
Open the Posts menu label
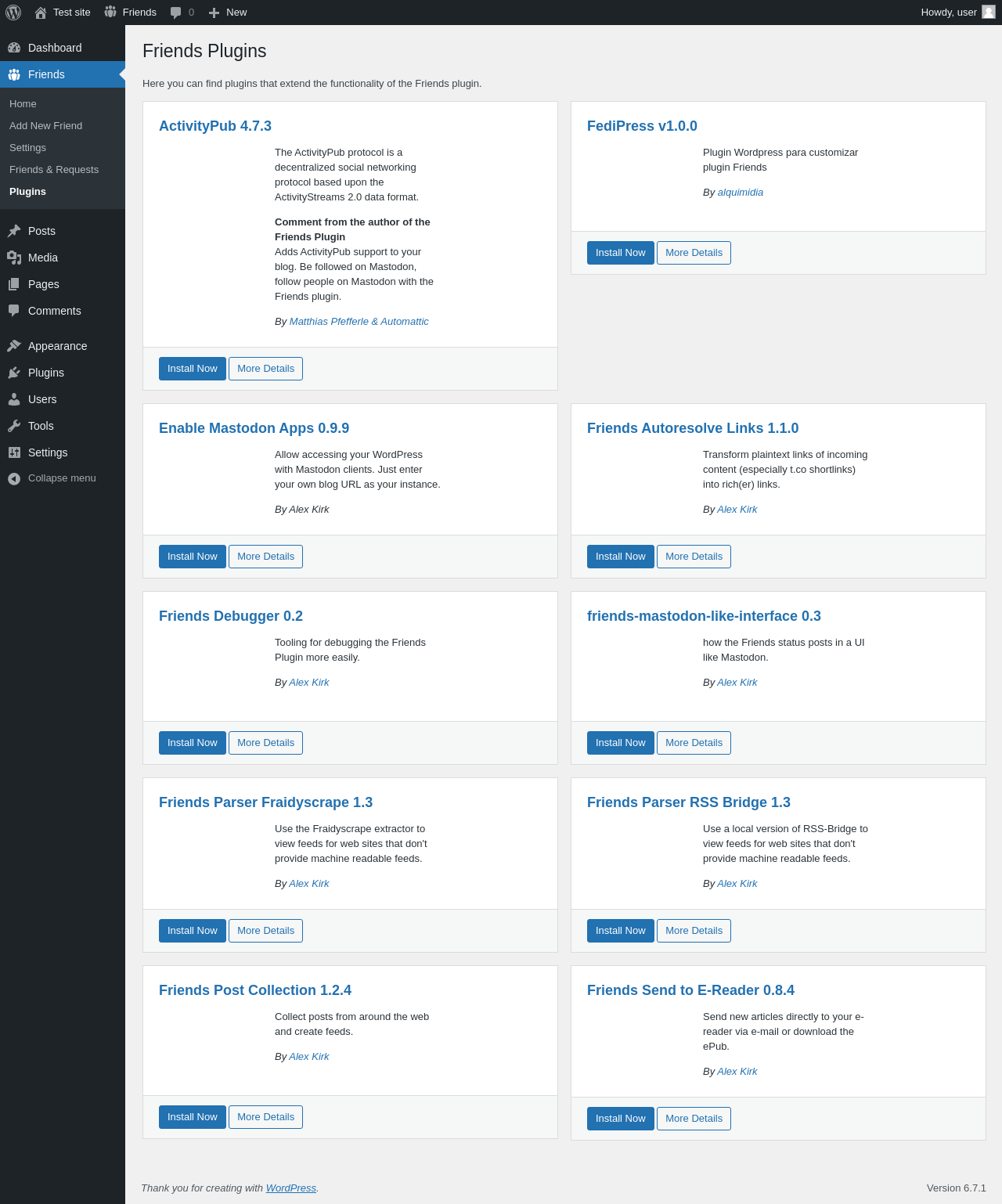pos(41,231)
